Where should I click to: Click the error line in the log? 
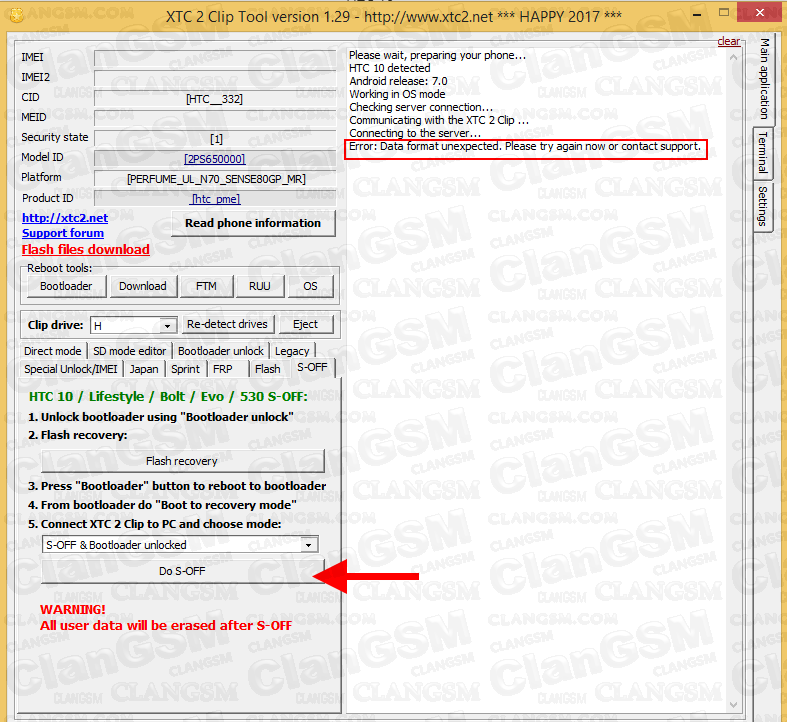pyautogui.click(x=525, y=147)
